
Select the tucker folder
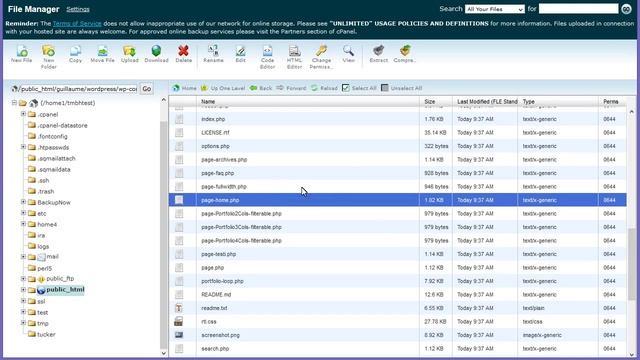click(x=46, y=334)
